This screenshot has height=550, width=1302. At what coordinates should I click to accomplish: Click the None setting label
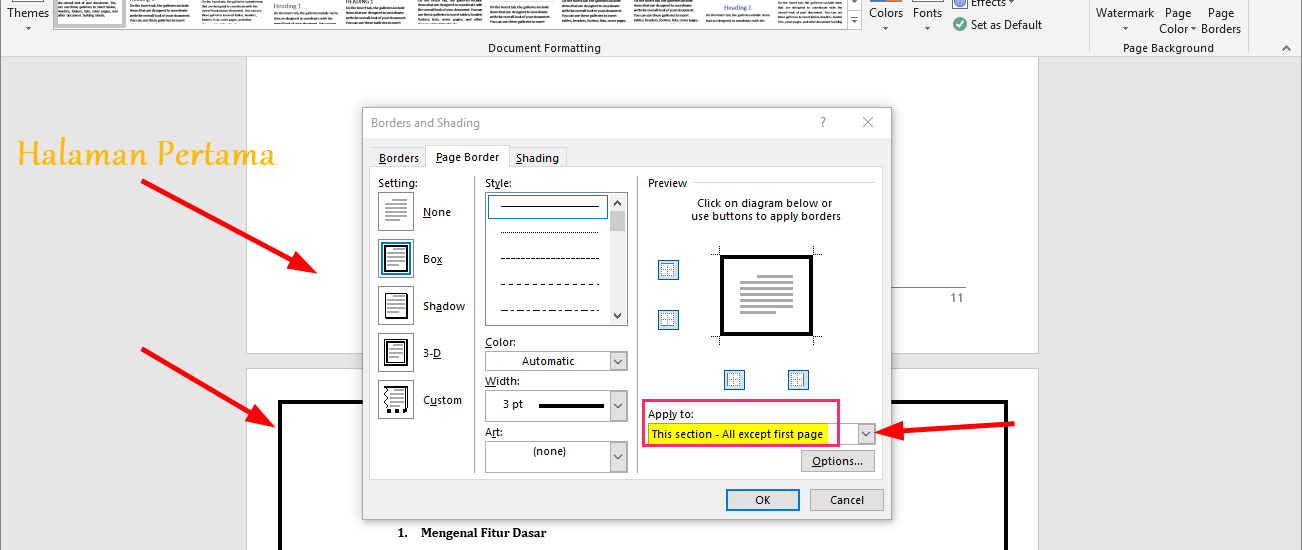coord(437,212)
